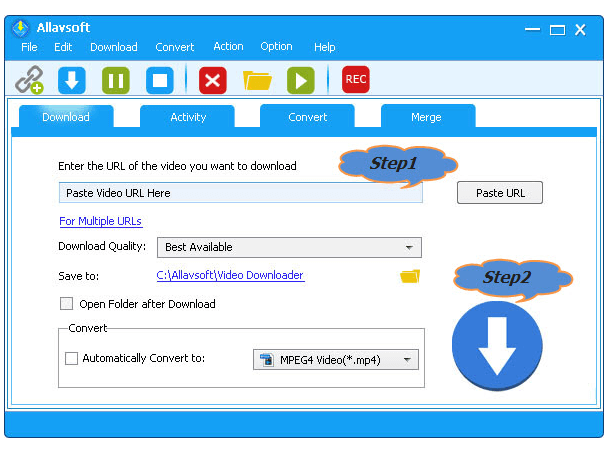Enable Open Folder after Download checkbox
Image resolution: width=616 pixels, height=450 pixels.
coord(67,304)
